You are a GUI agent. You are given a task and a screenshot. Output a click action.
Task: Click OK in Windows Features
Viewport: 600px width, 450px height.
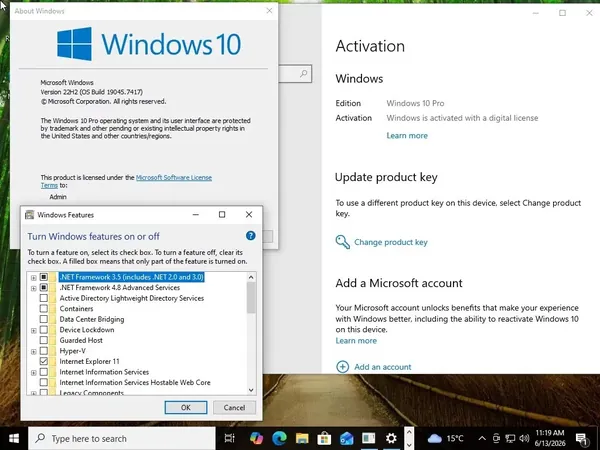[186, 408]
